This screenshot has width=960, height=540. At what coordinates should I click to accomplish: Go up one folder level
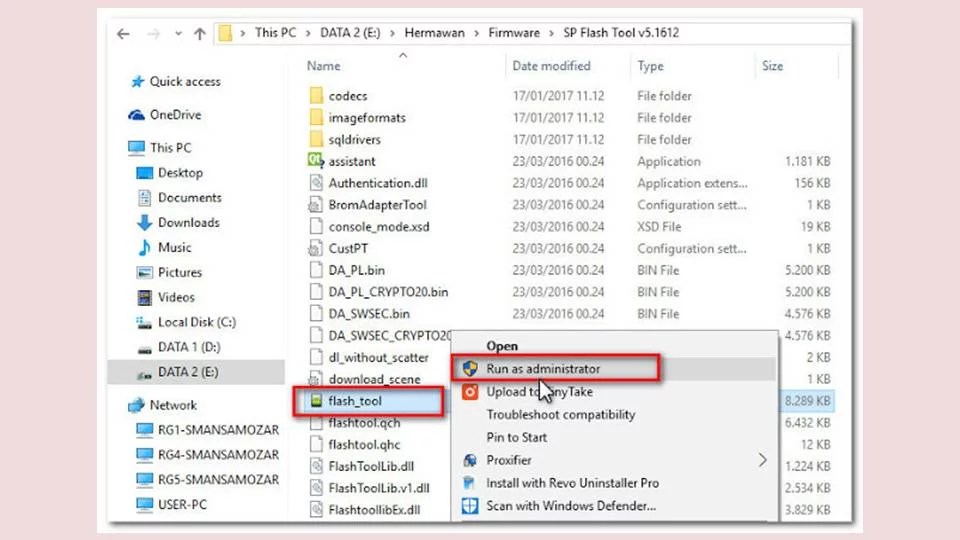point(200,34)
